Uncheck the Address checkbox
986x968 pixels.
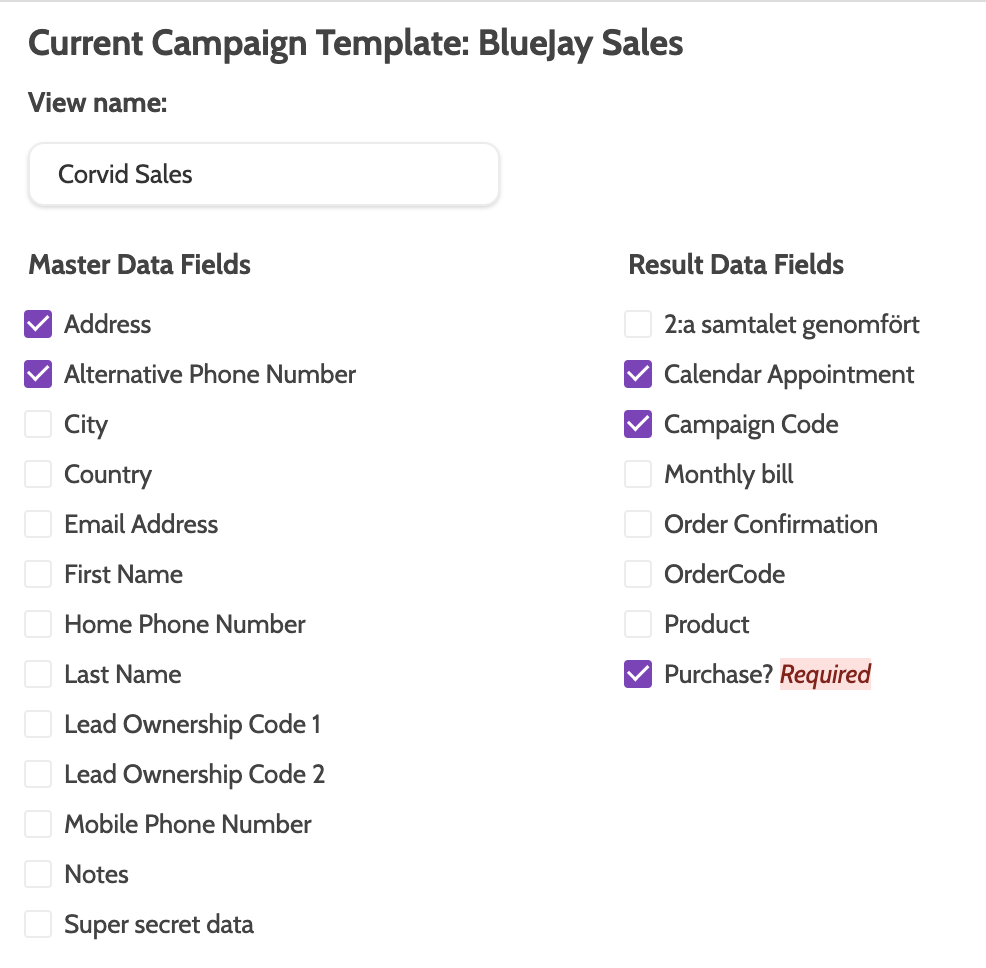(38, 324)
